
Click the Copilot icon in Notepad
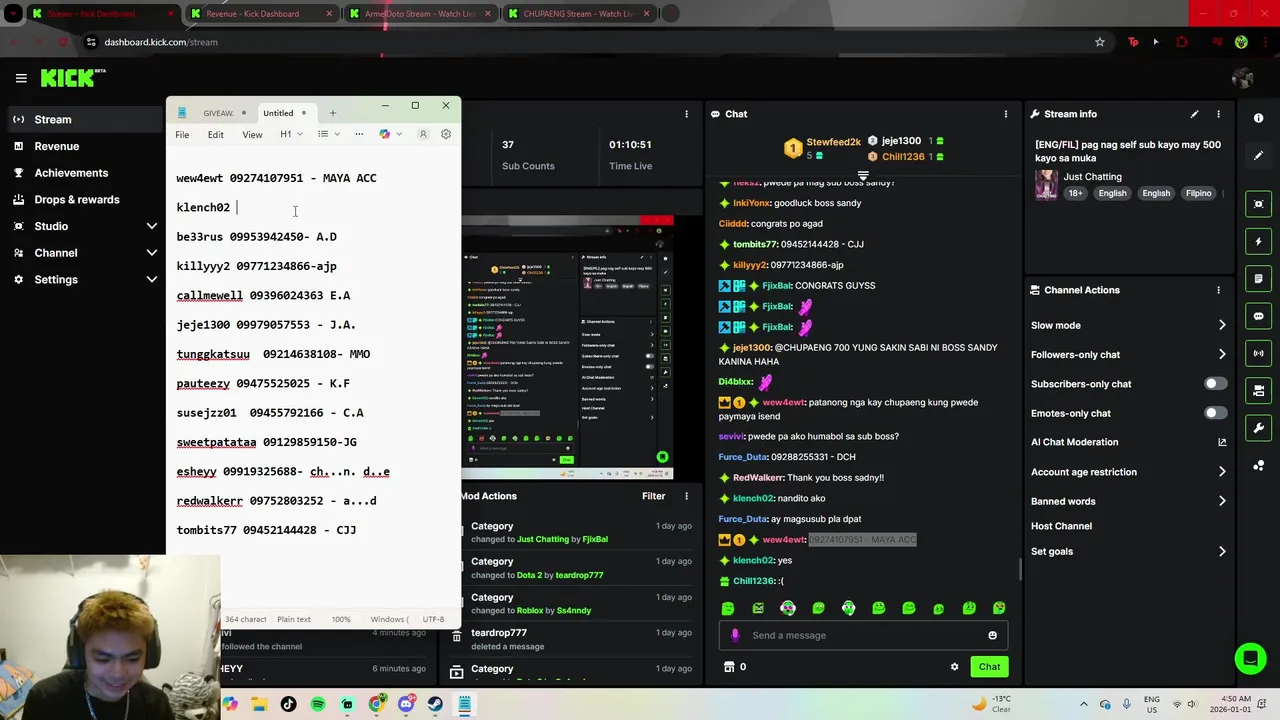click(x=384, y=134)
